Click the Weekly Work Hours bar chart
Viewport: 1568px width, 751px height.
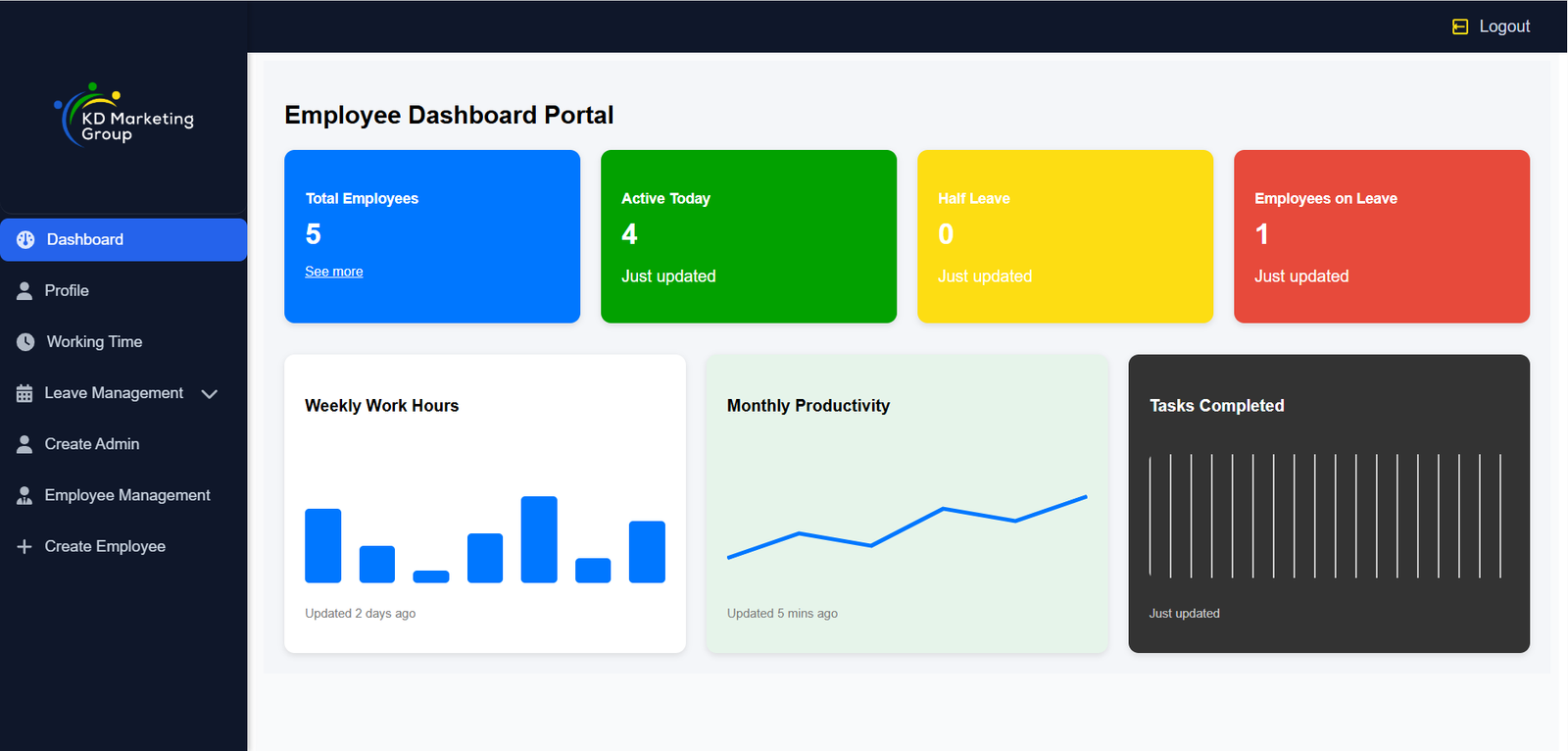tap(485, 539)
